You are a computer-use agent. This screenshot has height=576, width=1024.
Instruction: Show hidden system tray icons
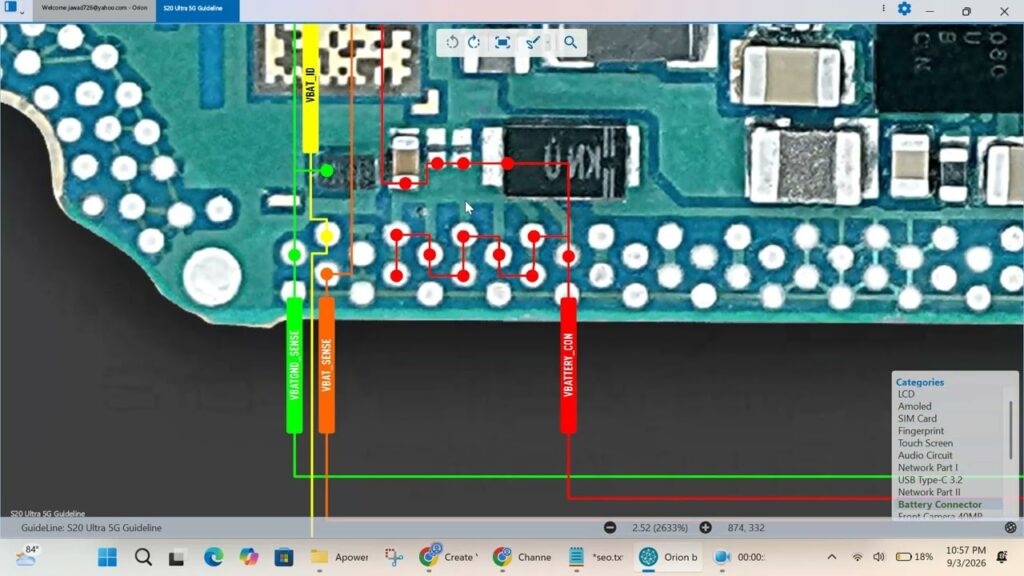tap(831, 557)
